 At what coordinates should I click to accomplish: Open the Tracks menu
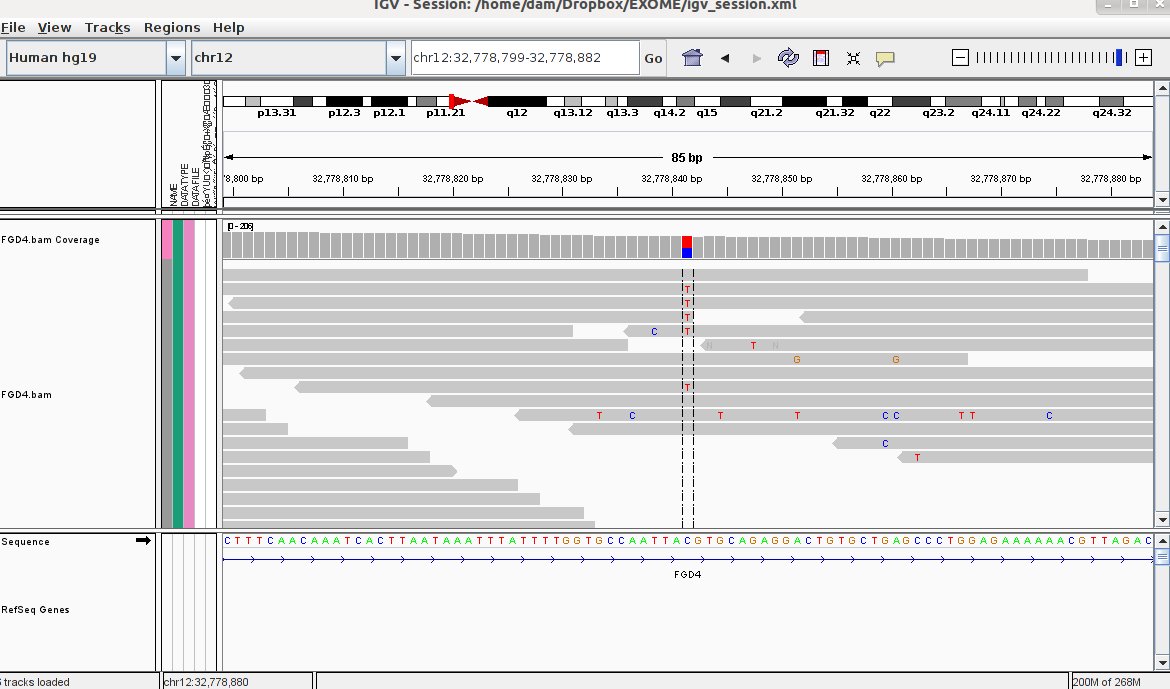pyautogui.click(x=106, y=27)
